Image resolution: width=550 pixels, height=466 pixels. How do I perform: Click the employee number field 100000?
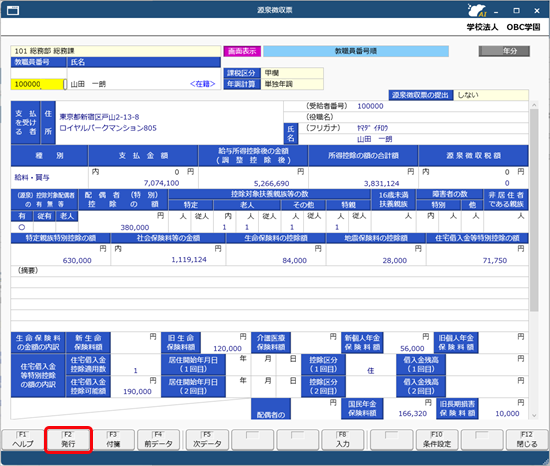click(37, 84)
